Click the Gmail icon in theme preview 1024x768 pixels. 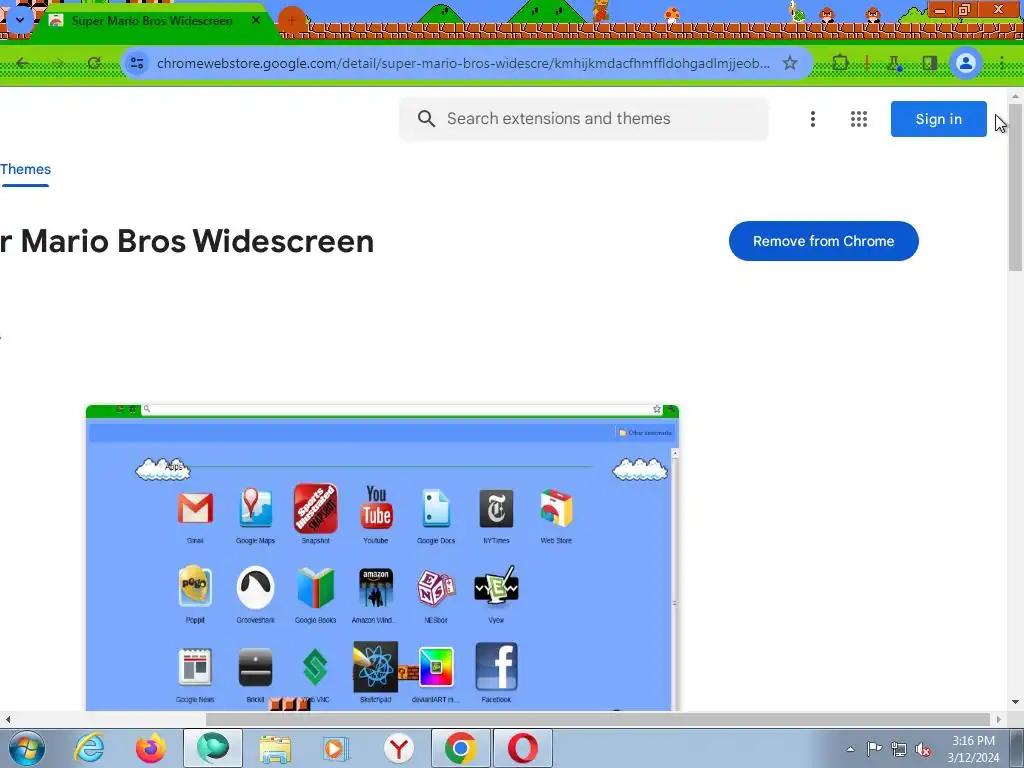click(195, 509)
